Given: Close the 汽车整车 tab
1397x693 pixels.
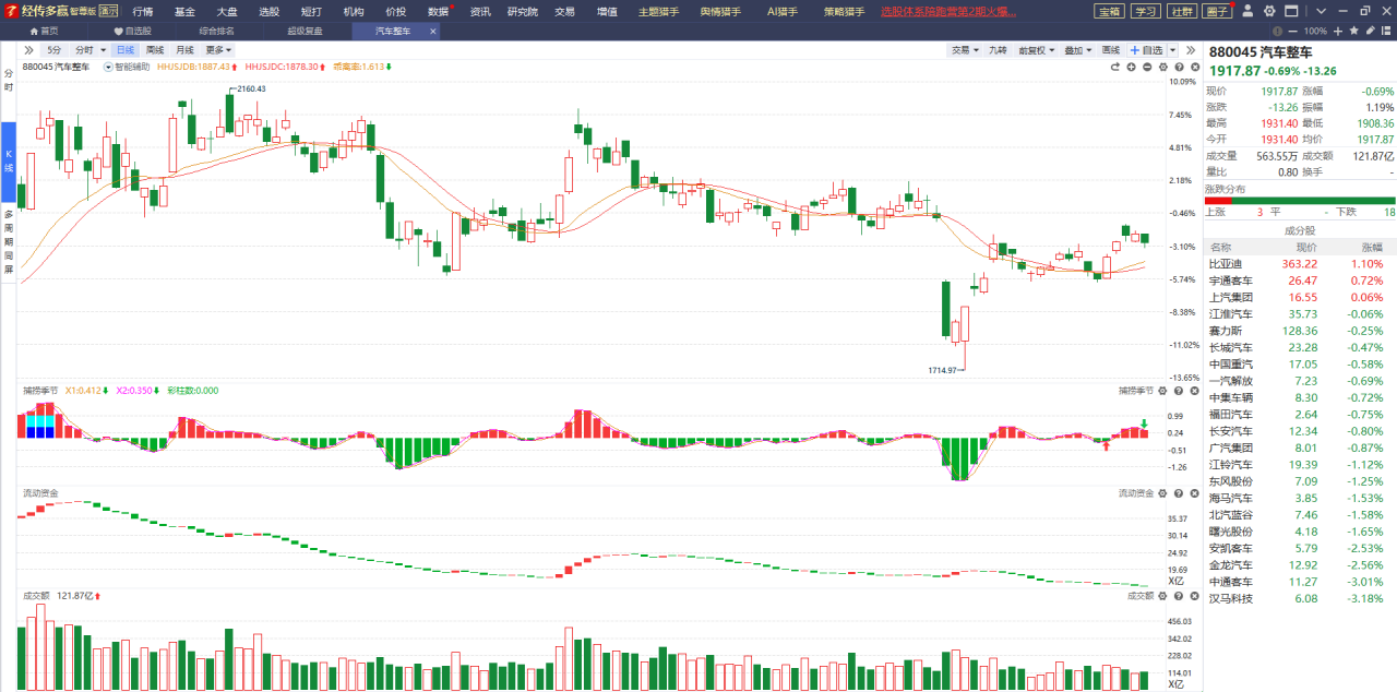Looking at the screenshot, I should click(433, 31).
